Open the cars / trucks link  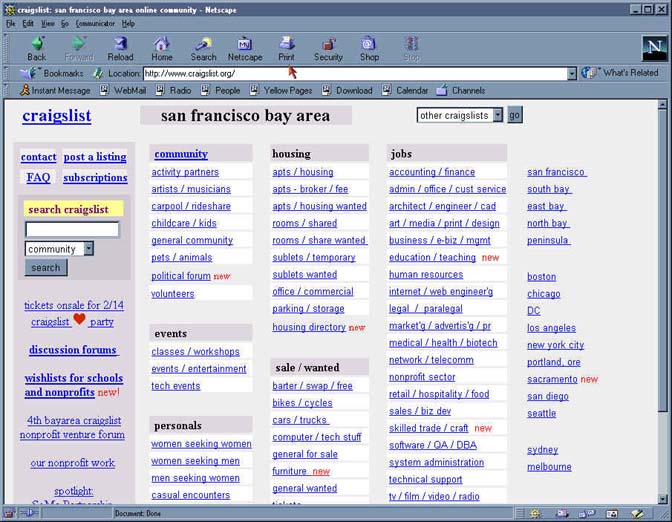[x=301, y=420]
